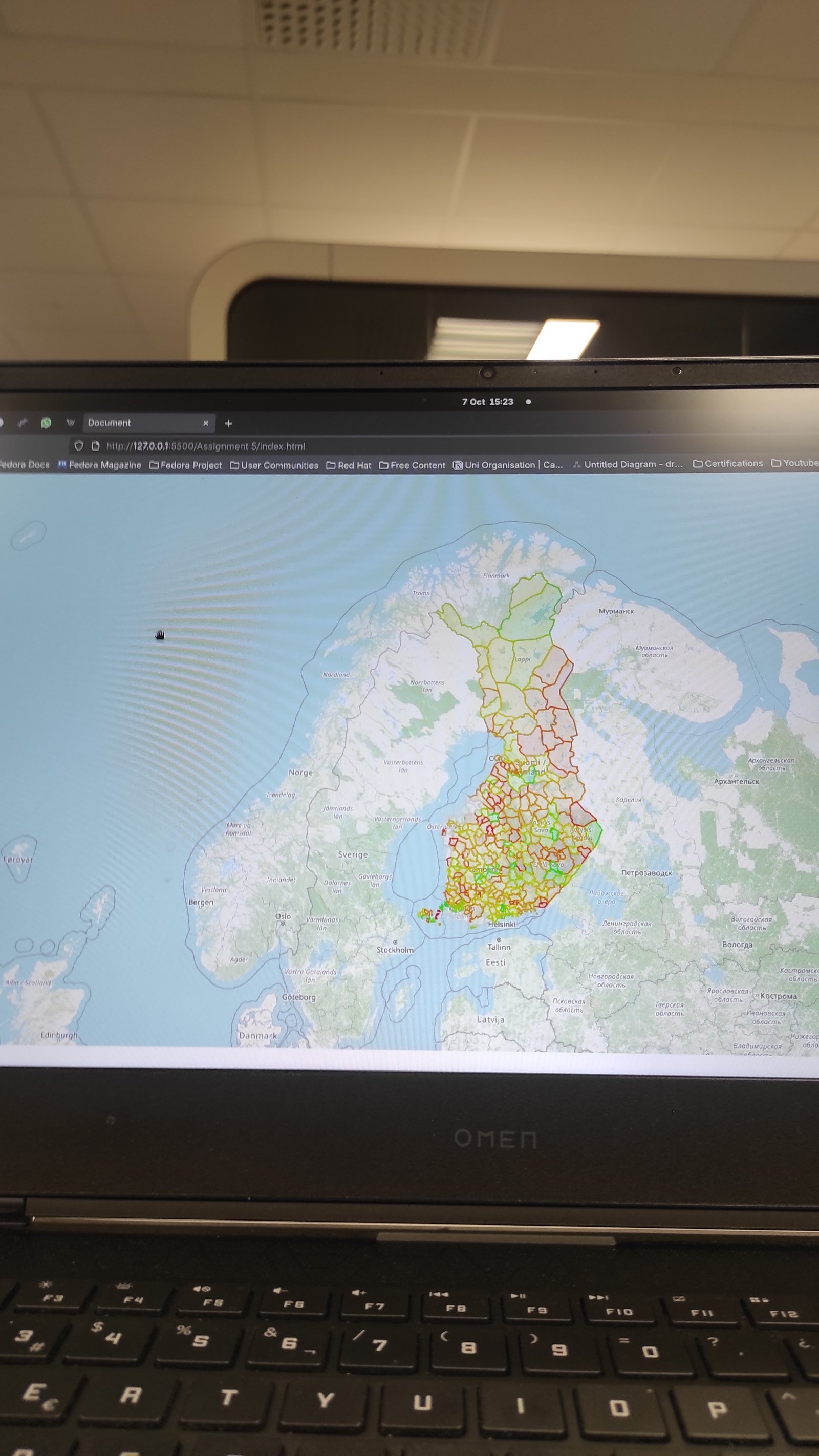819x1456 pixels.
Task: Open the Fedora Docs bookmark
Action: coord(24,465)
